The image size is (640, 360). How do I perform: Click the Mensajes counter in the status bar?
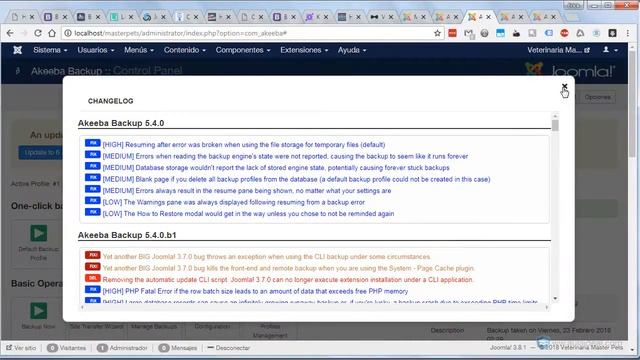point(178,348)
